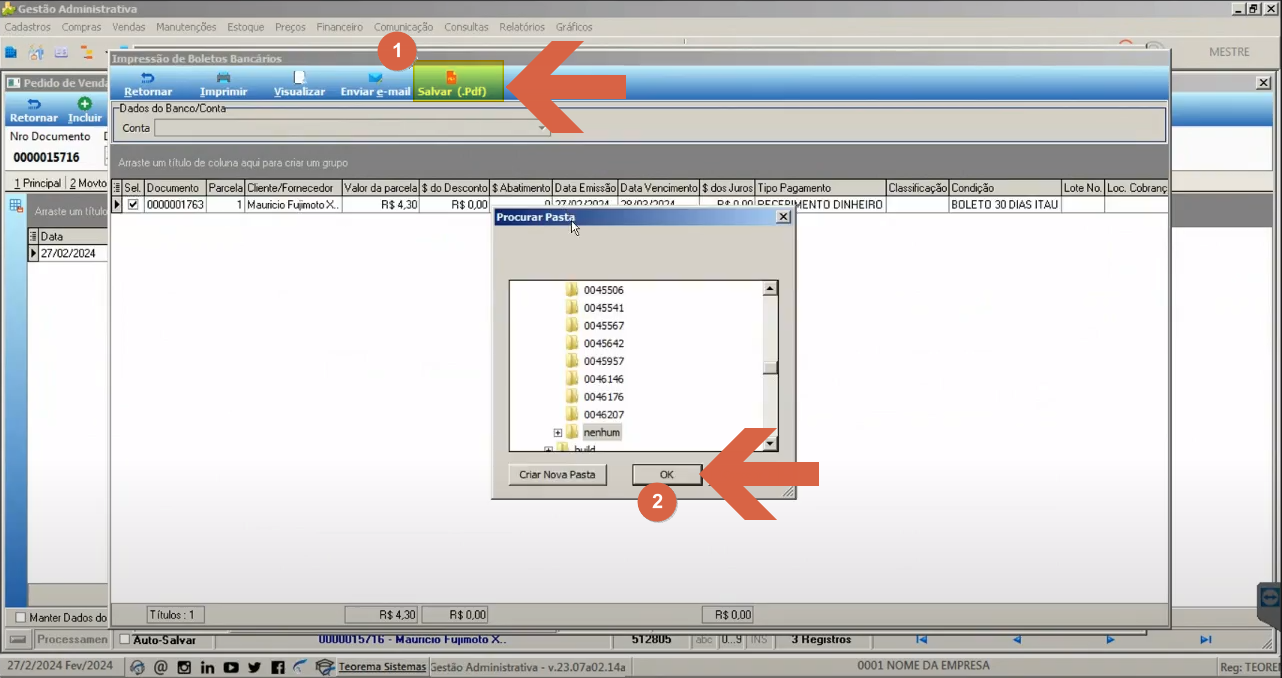The width and height of the screenshot is (1282, 678).
Task: Go to last record navigation arrow
Action: pos(1205,639)
